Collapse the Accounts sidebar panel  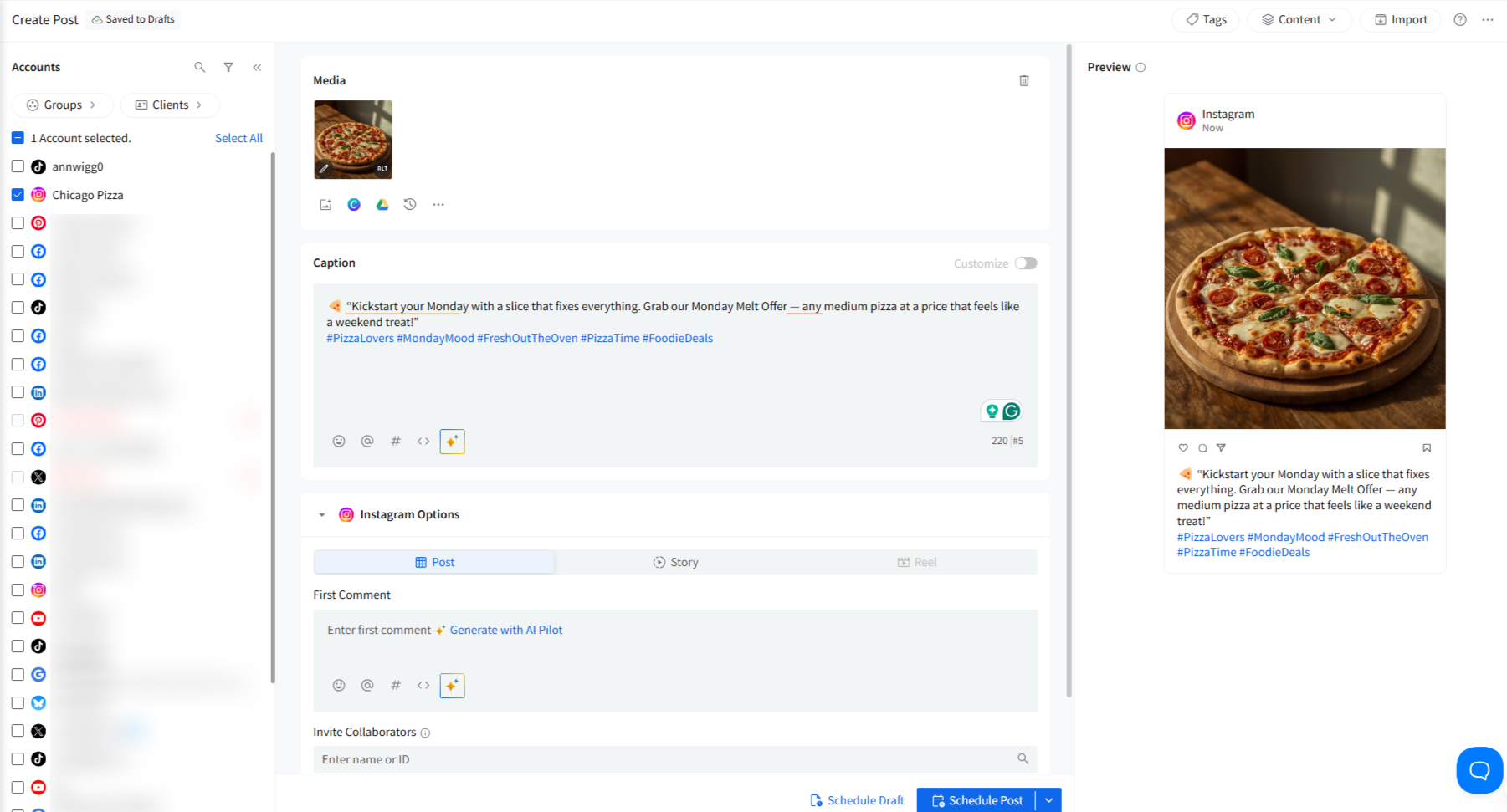257,67
